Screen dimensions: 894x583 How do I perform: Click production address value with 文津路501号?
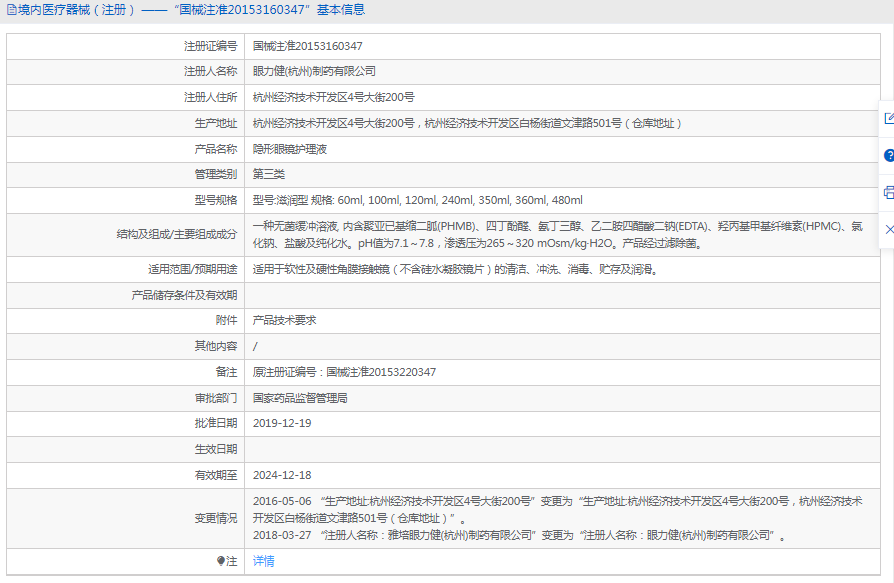(x=467, y=123)
